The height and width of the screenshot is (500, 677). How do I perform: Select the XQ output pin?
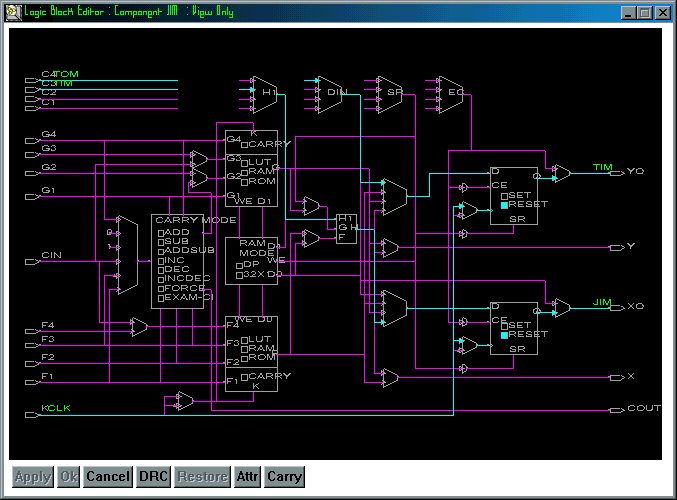point(619,306)
